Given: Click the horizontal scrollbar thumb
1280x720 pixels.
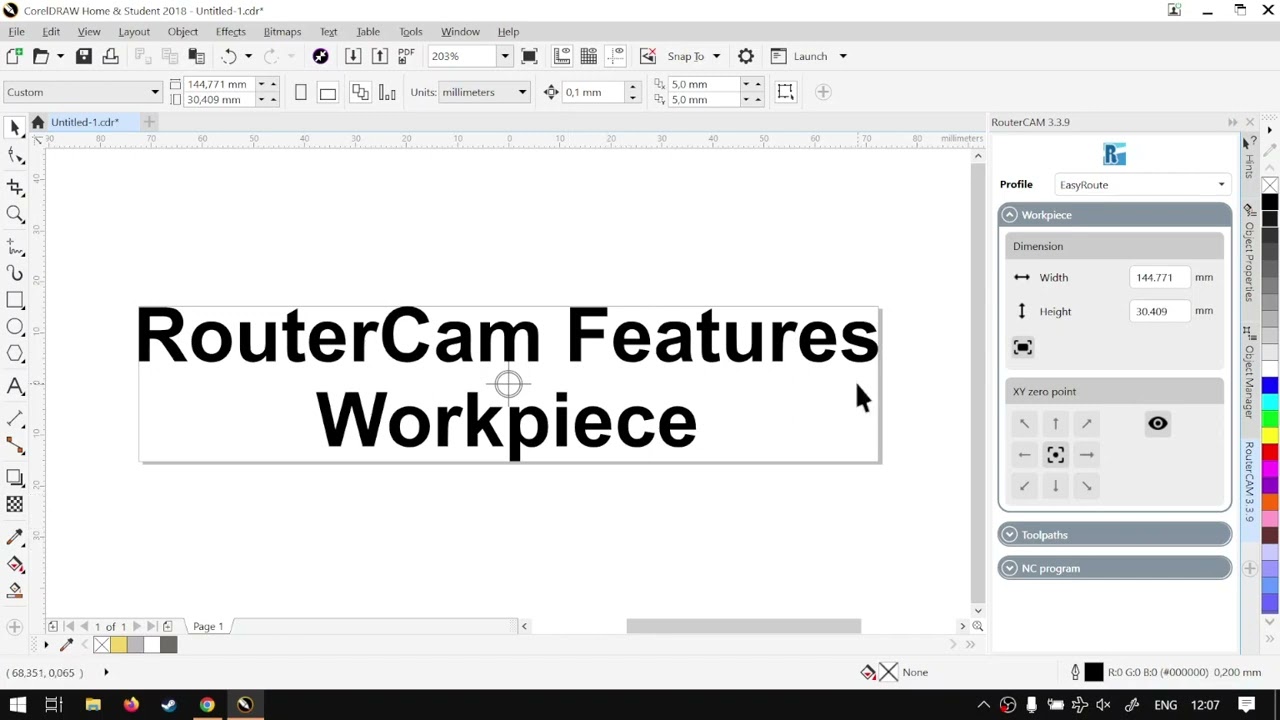Looking at the screenshot, I should coord(744,627).
